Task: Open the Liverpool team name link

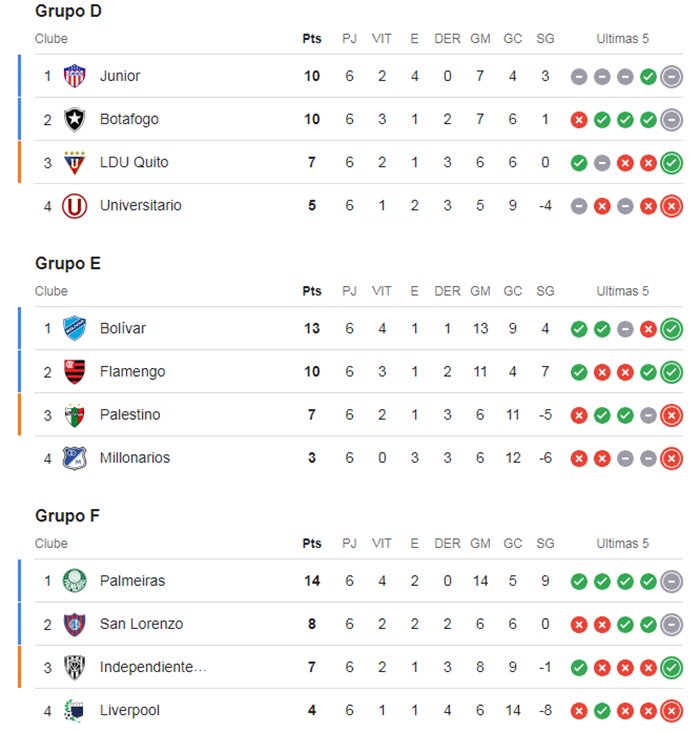Action: point(129,711)
